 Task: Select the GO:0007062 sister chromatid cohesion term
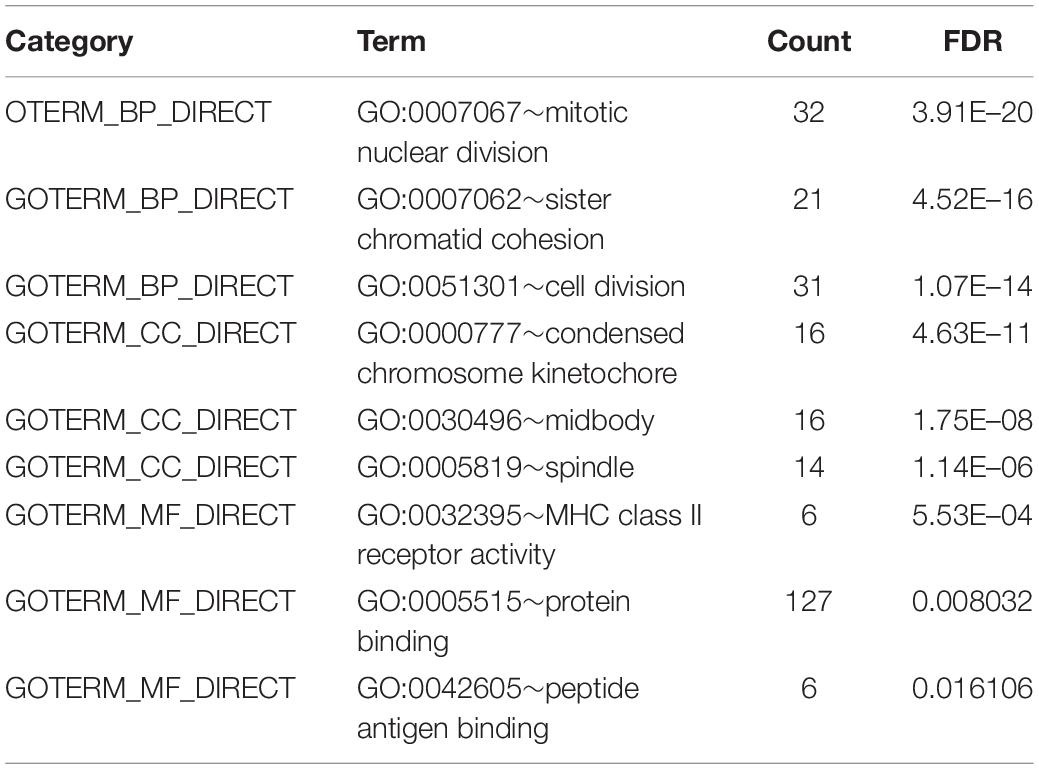coord(484,219)
